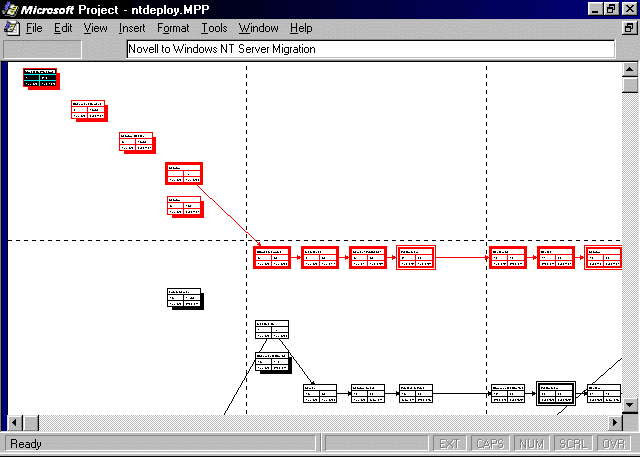This screenshot has width=640, height=460.
Task: Click the entry bar showing Novell migration title
Action: pos(370,49)
